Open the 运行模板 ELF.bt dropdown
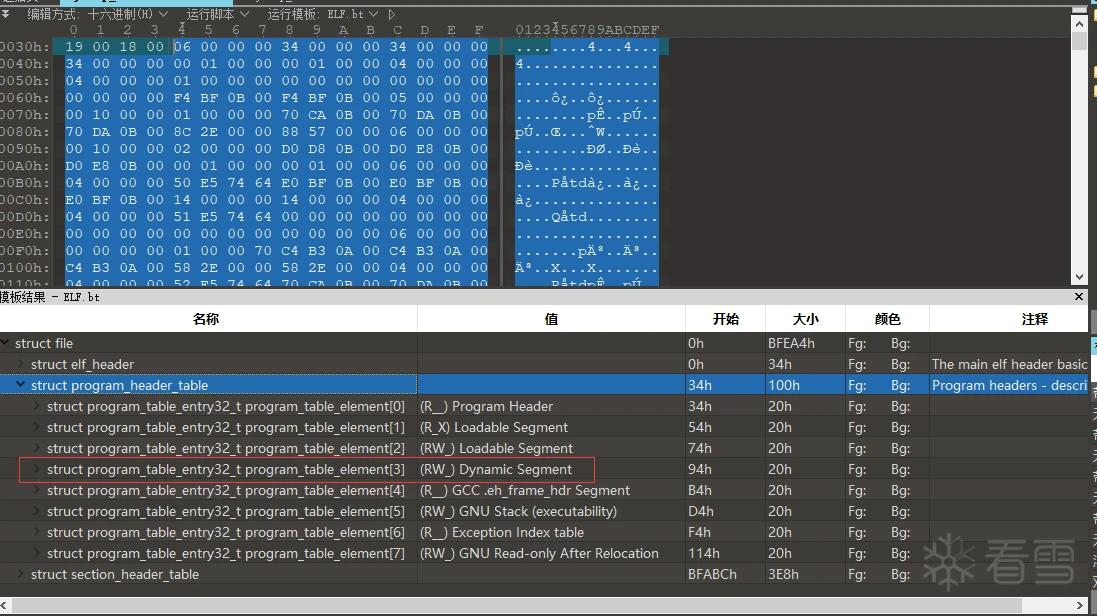Viewport: 1097px width, 616px height. tap(323, 14)
